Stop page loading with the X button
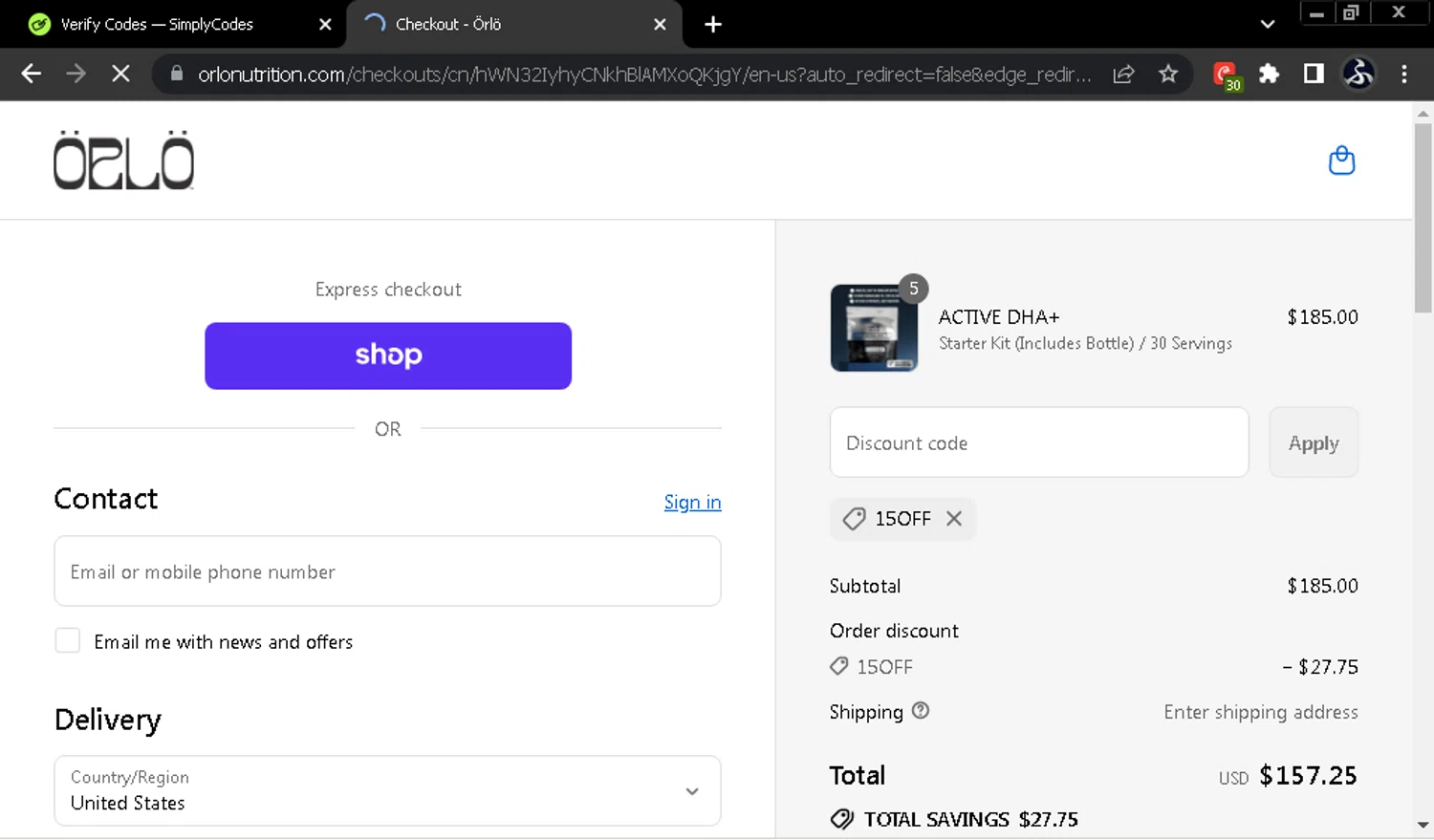Viewport: 1434px width, 840px height. pyautogui.click(x=120, y=74)
